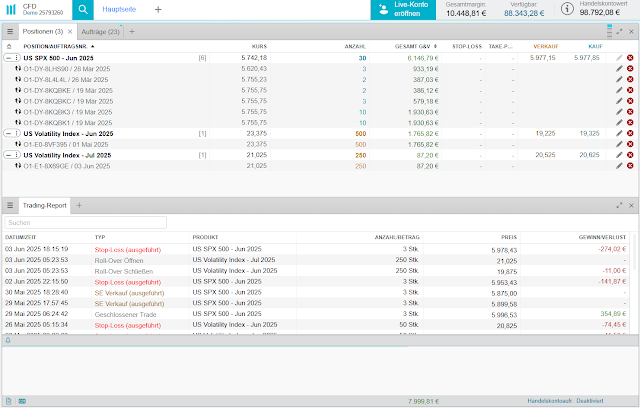This screenshot has height=408, width=640.
Task: Collapse the US SPX 500 group
Action: pyautogui.click(x=8, y=58)
